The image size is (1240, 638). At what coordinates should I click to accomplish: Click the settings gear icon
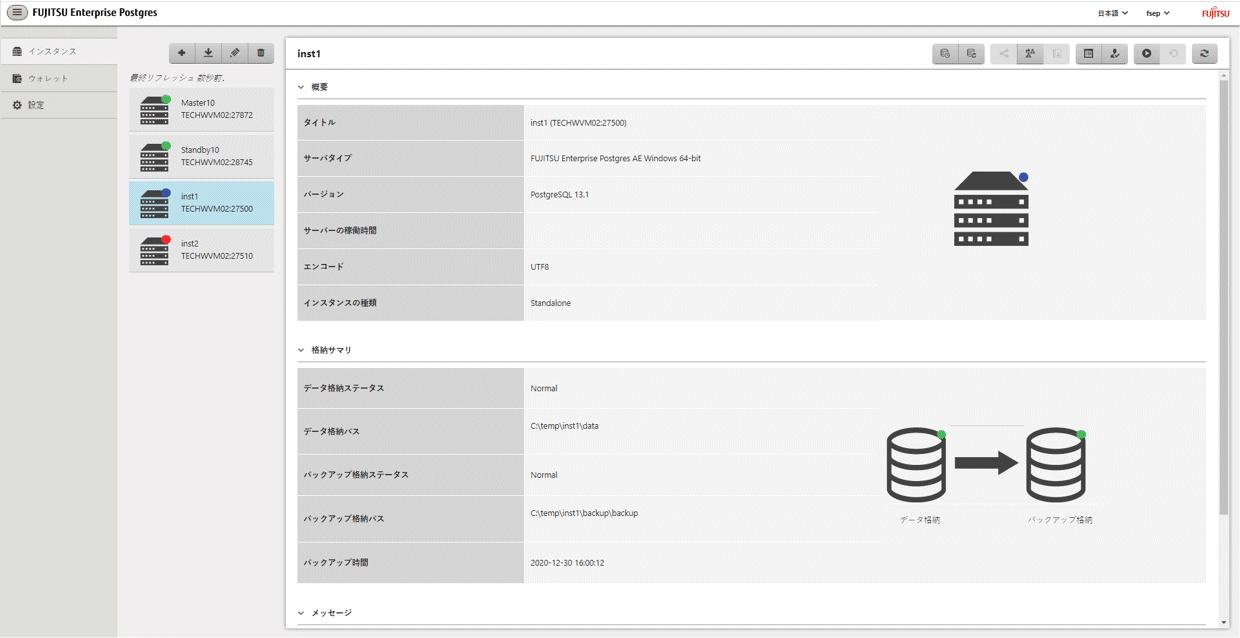pyautogui.click(x=17, y=105)
